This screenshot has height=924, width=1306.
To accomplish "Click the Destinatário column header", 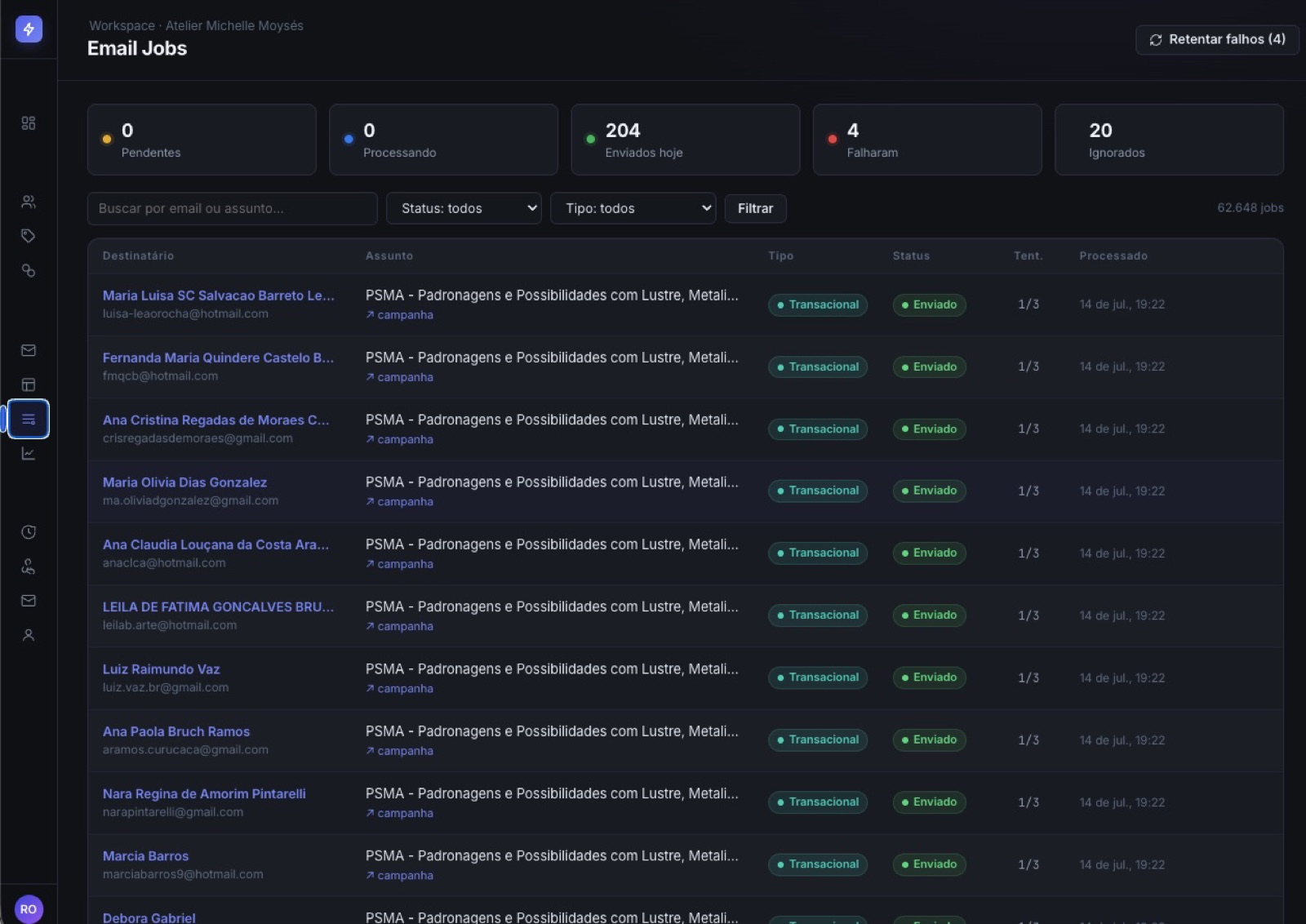I will [x=138, y=255].
